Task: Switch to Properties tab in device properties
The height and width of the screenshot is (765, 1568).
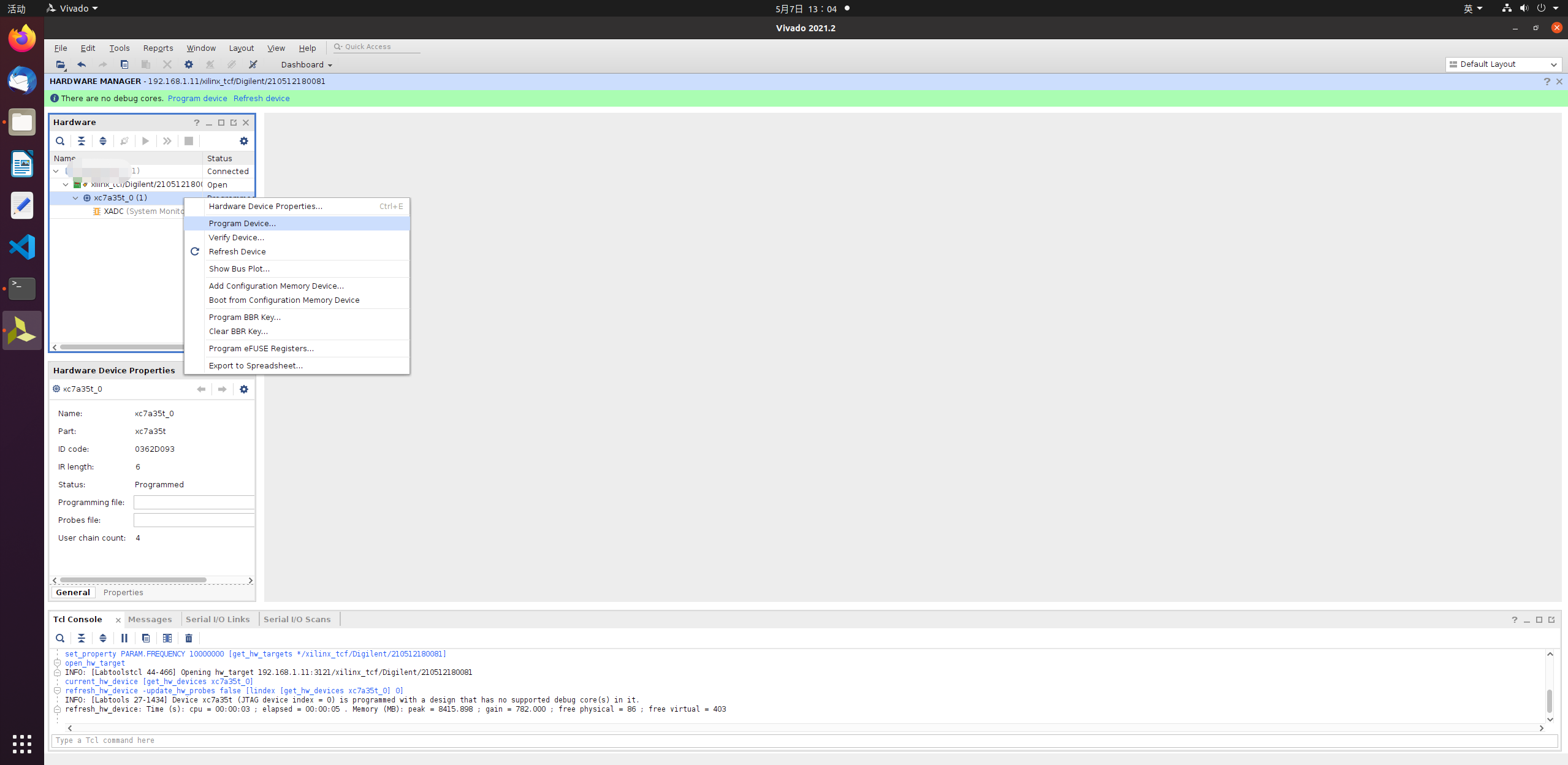Action: point(123,592)
